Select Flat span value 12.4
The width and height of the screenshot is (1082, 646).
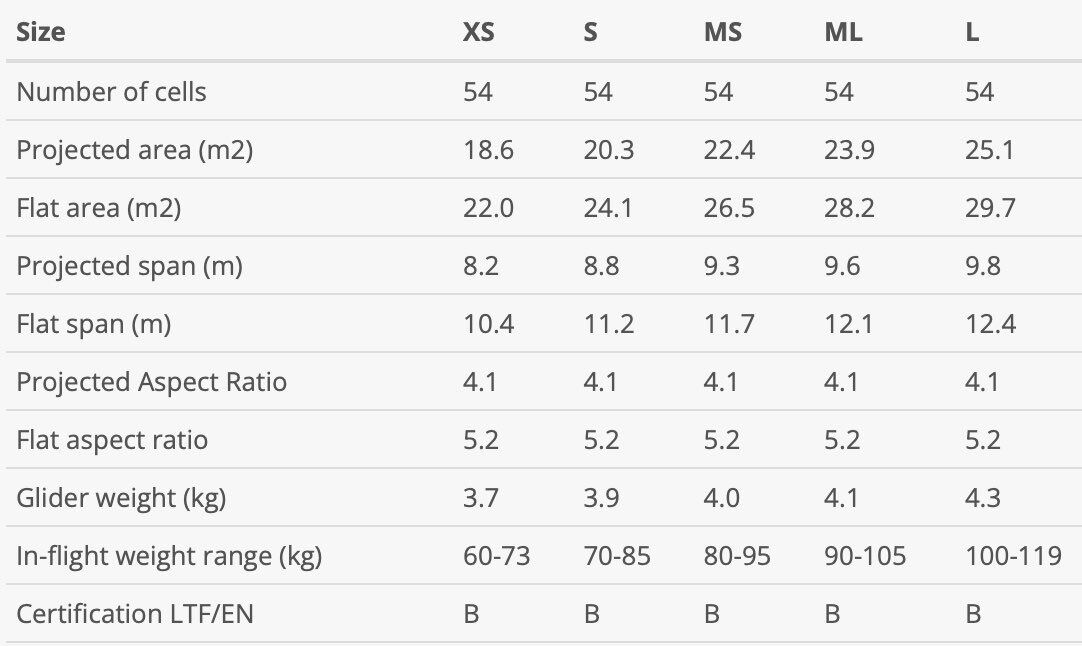coord(990,324)
